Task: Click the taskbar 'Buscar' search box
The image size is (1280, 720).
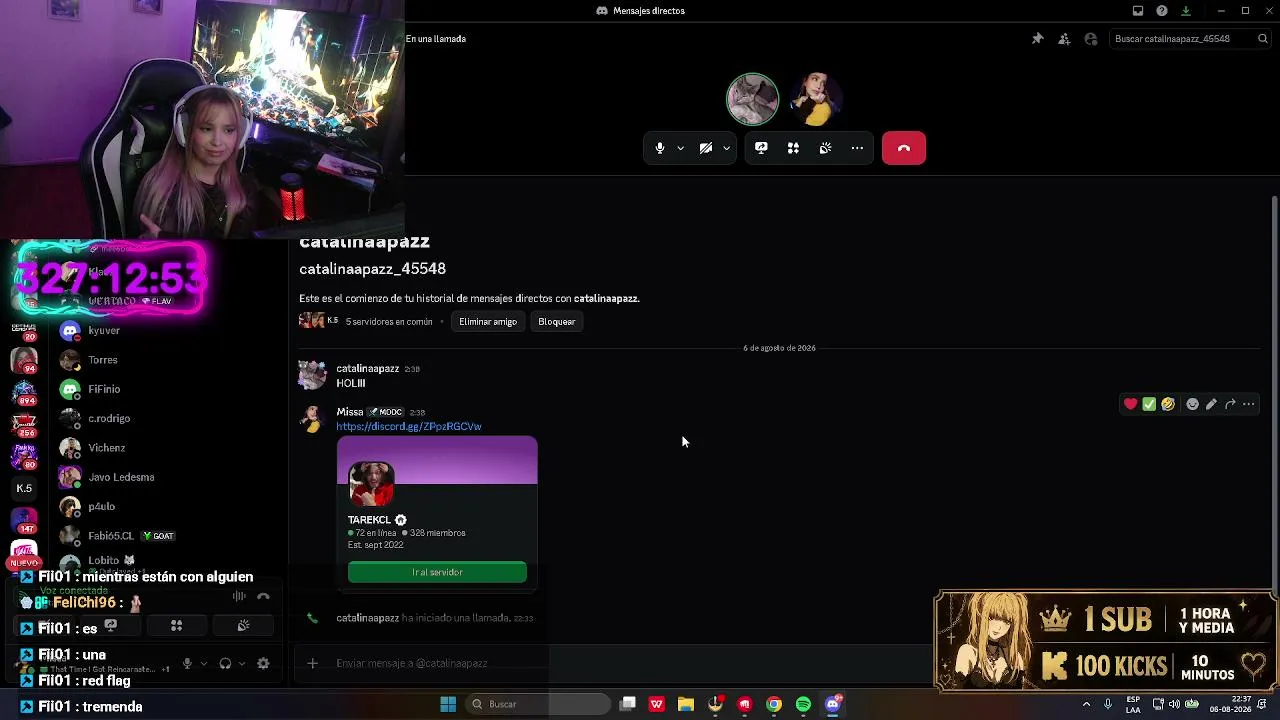Action: pyautogui.click(x=538, y=704)
